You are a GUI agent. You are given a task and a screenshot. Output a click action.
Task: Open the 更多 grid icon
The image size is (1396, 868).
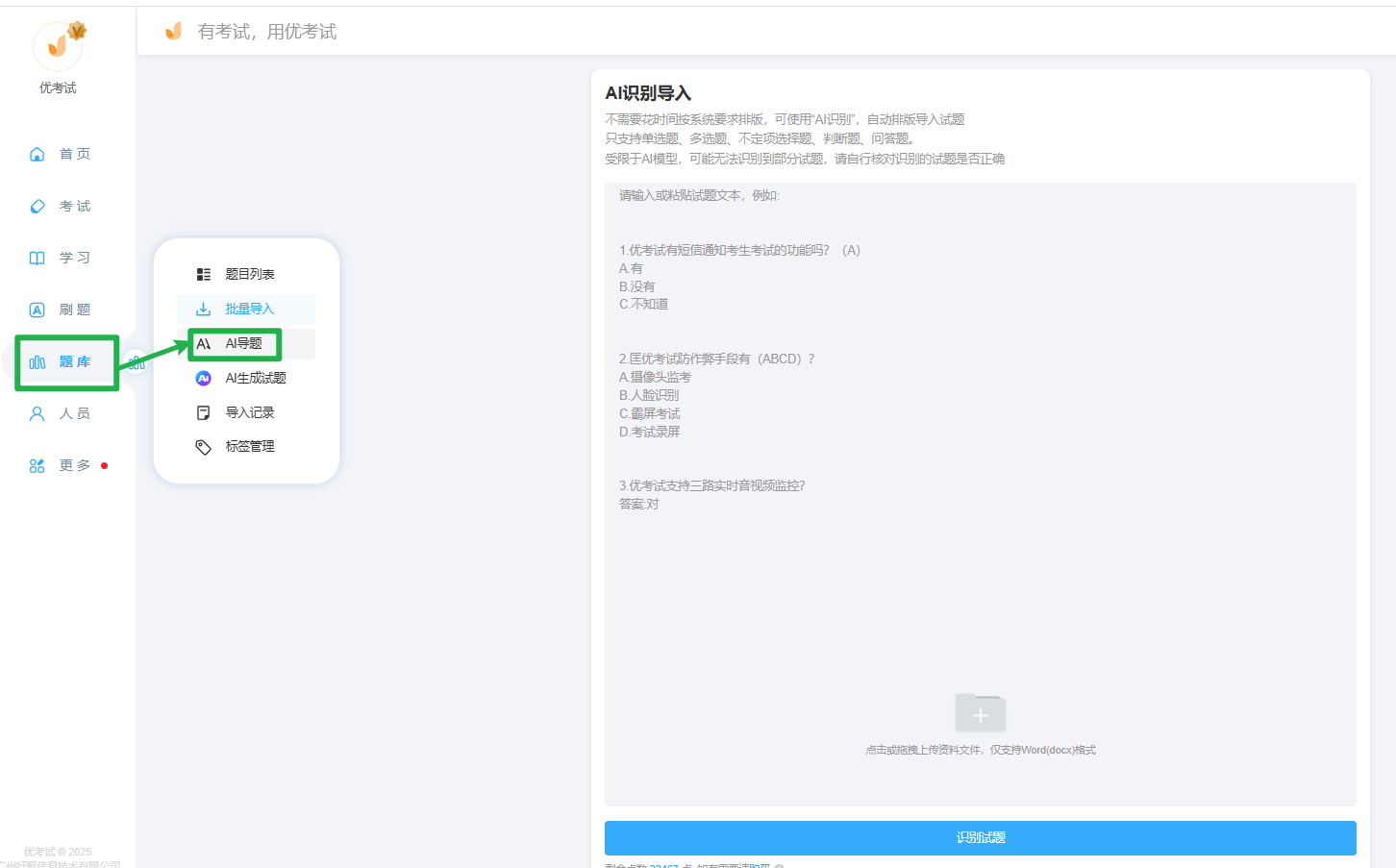[37, 465]
